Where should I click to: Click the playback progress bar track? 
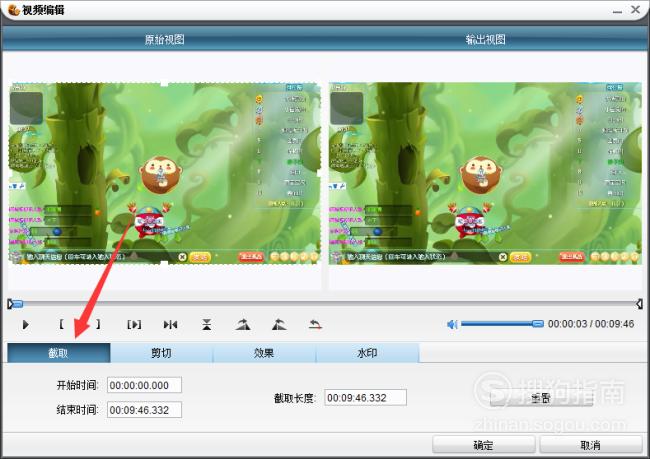tap(325, 304)
